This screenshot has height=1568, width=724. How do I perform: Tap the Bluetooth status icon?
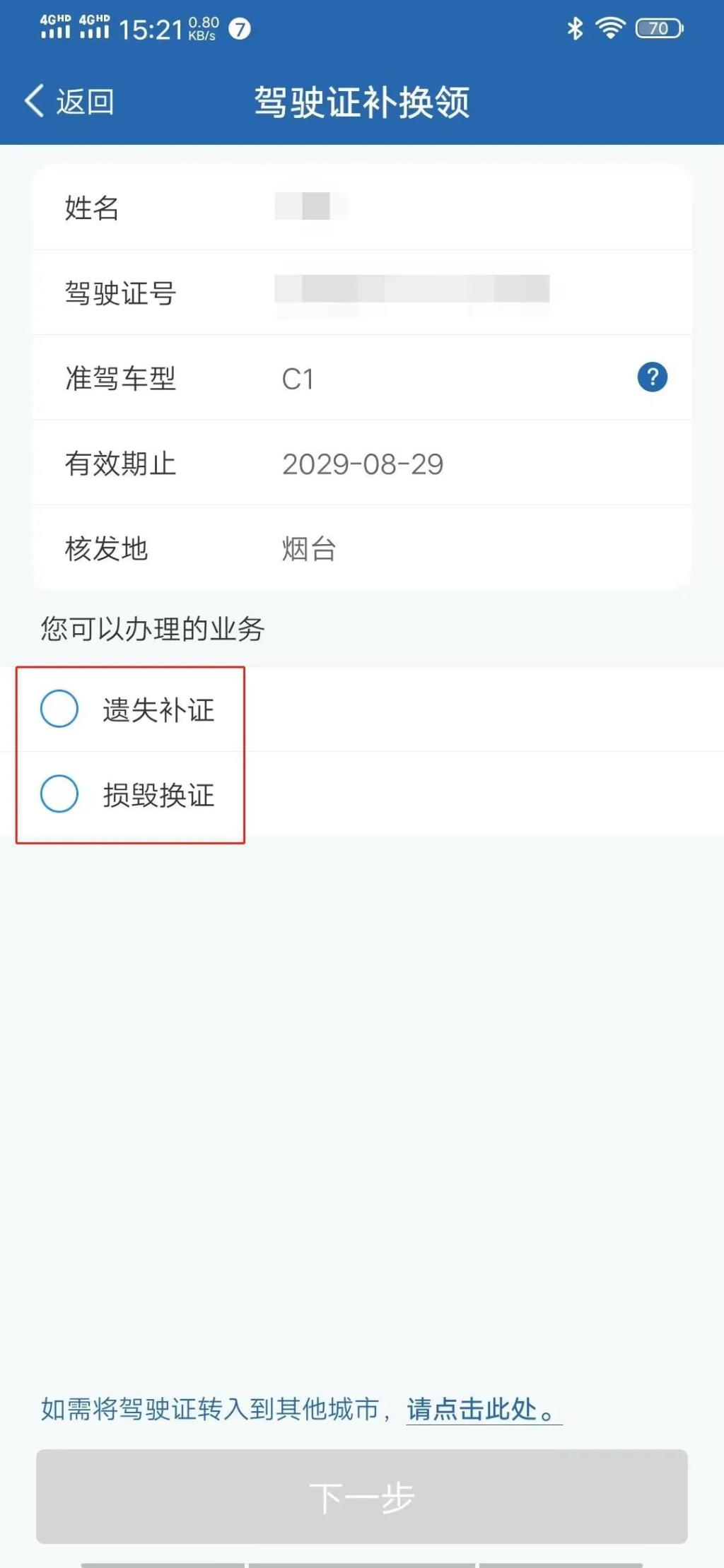pos(575,29)
